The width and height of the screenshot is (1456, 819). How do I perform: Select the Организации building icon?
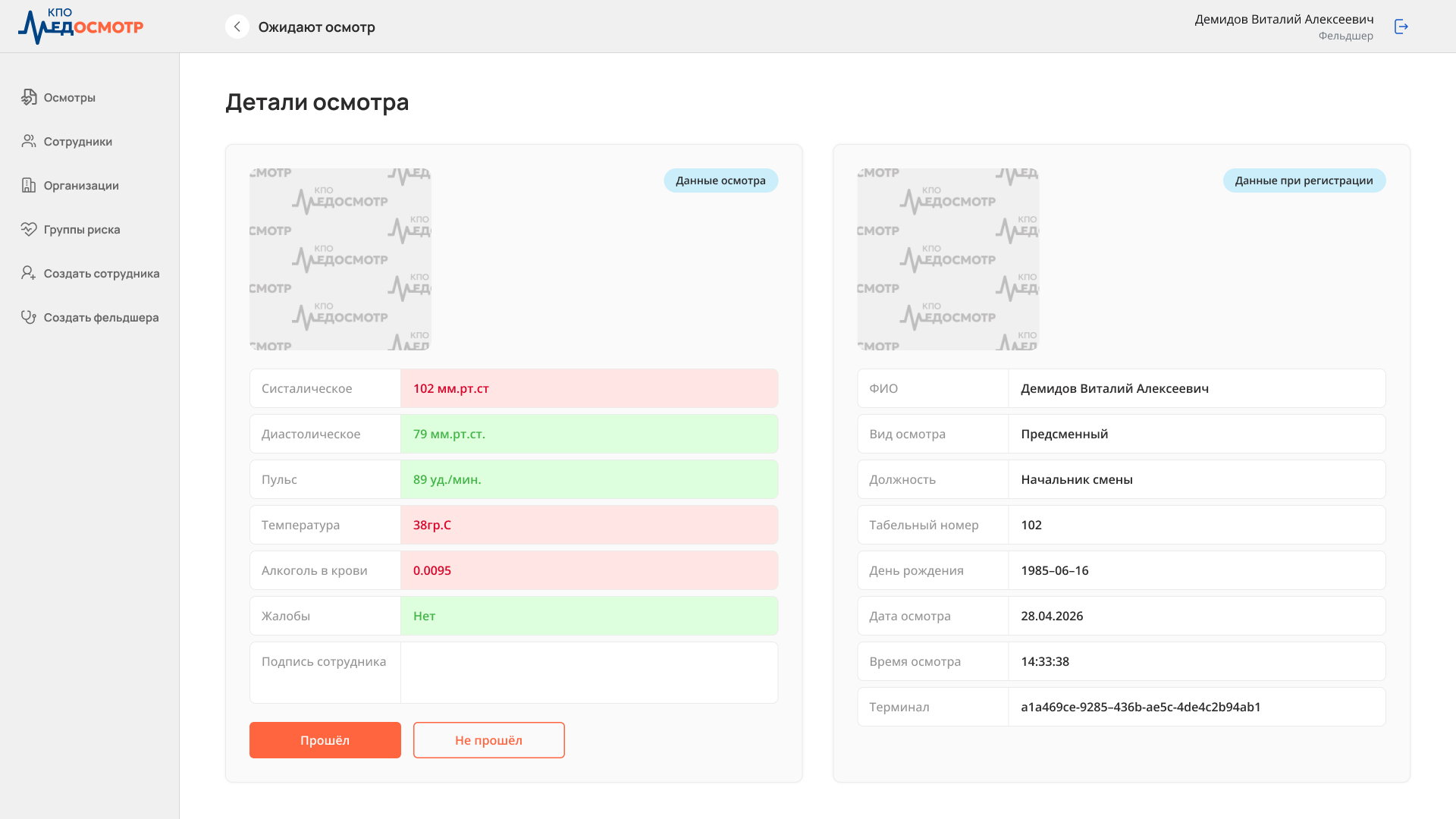click(29, 185)
